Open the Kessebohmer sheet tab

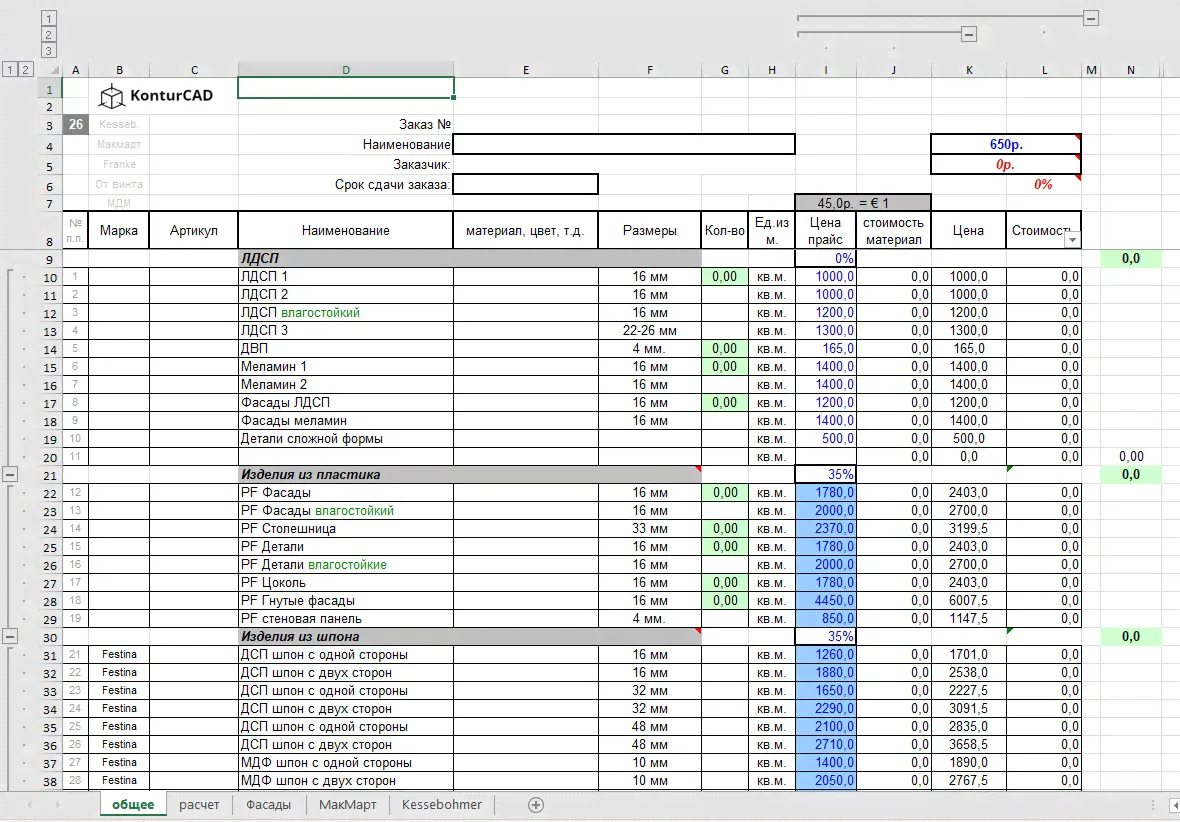442,805
